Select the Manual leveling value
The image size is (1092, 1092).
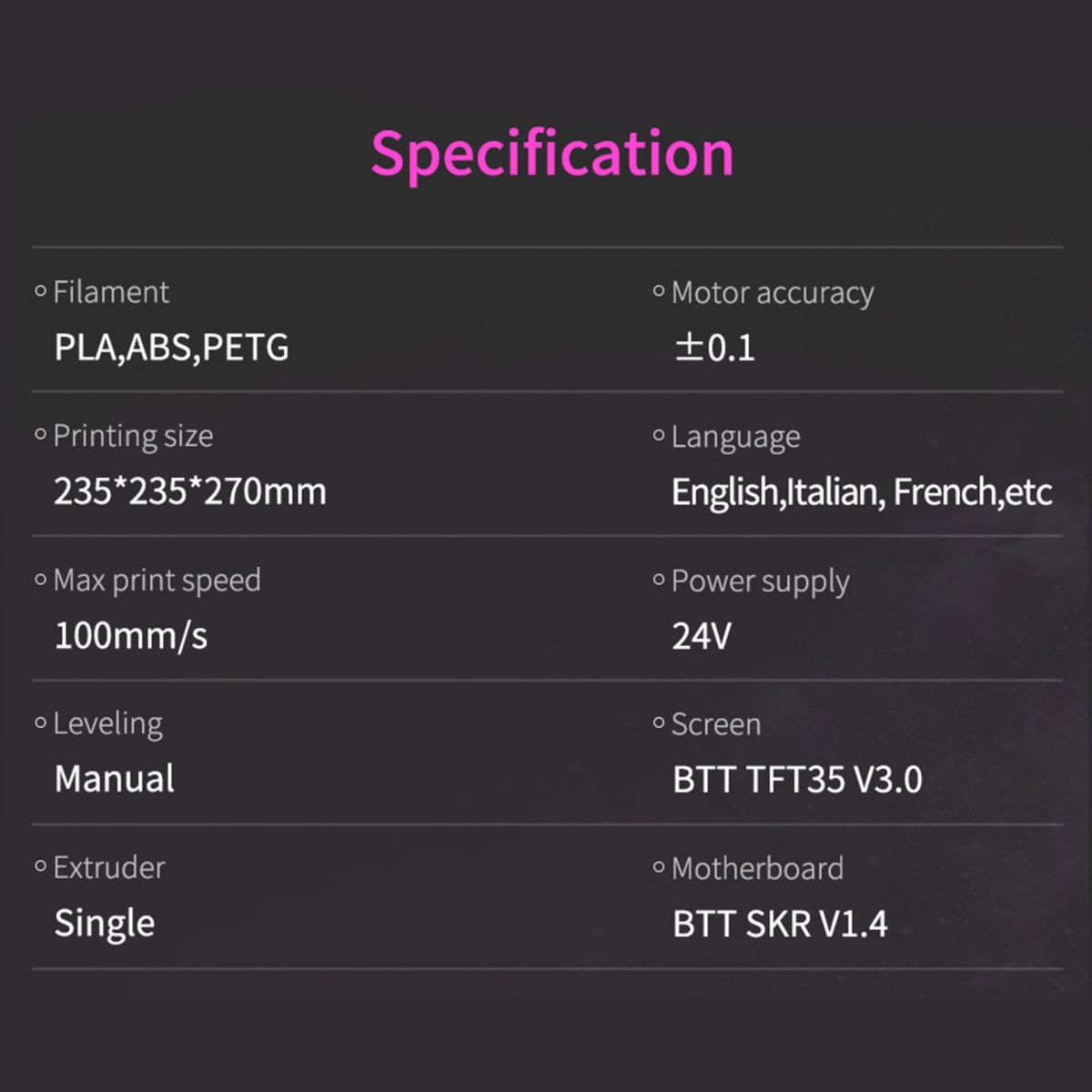114,779
